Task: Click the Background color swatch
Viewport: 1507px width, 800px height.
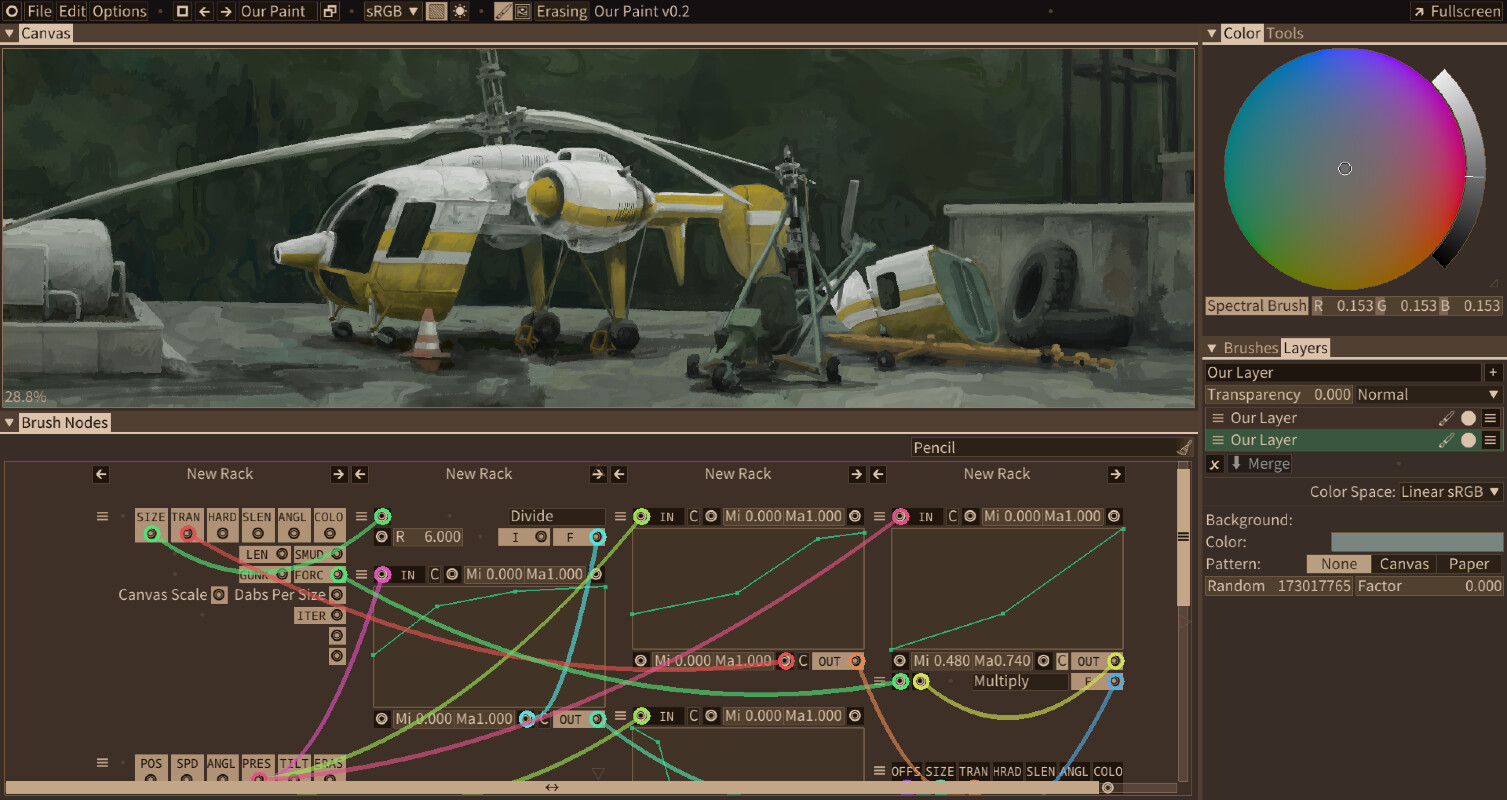Action: click(x=1416, y=542)
